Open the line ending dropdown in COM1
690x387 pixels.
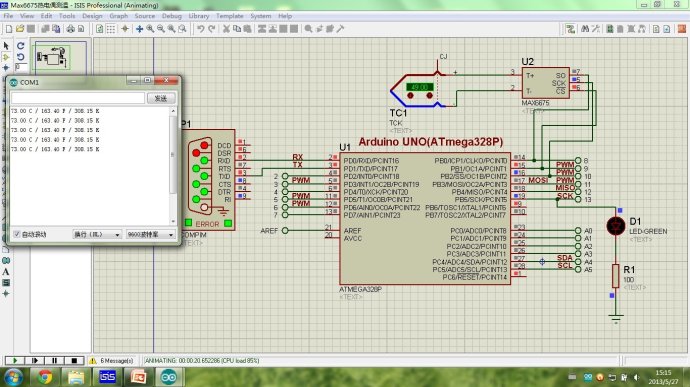96,235
